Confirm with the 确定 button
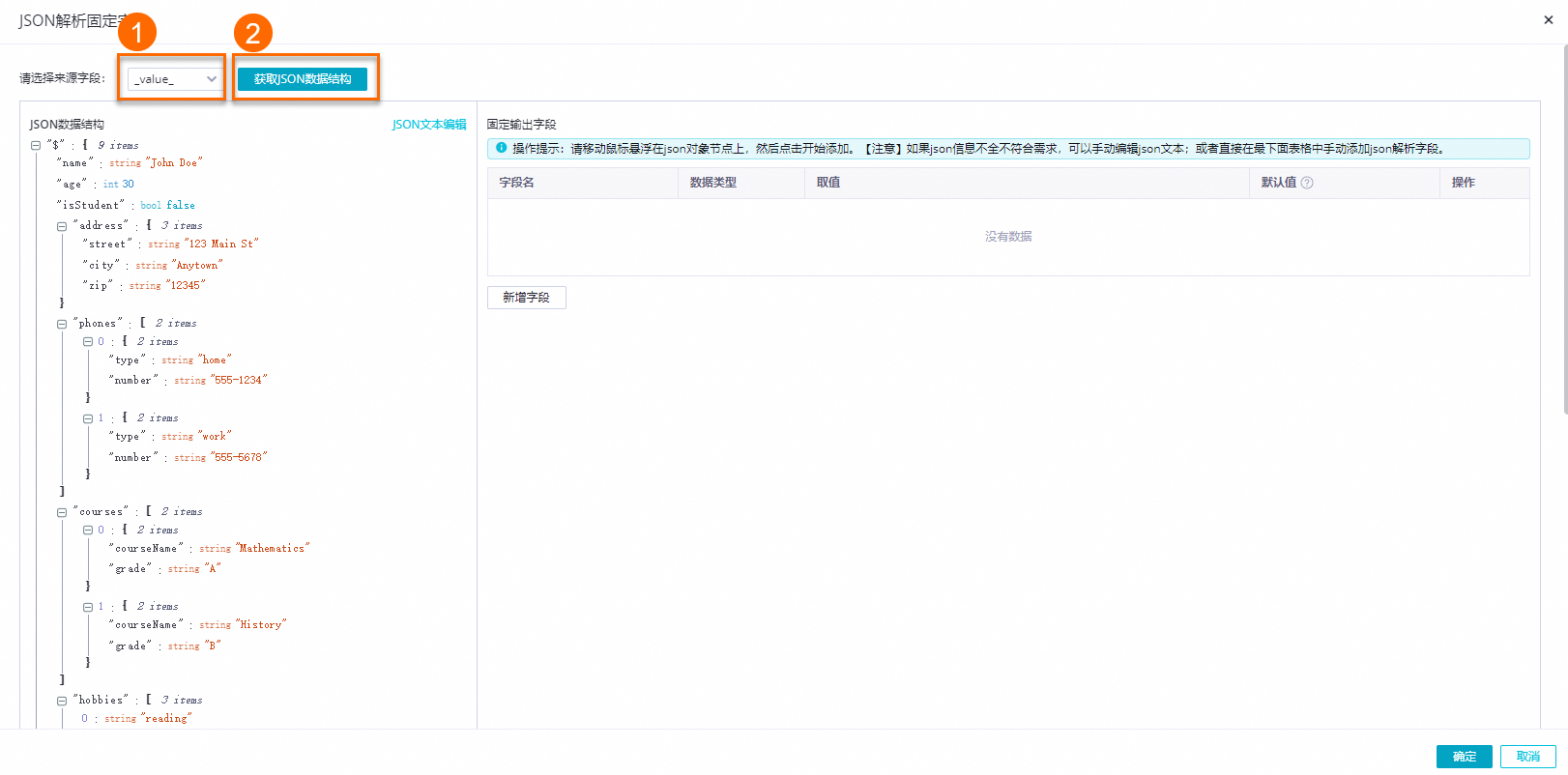This screenshot has width=1568, height=775. click(1464, 757)
